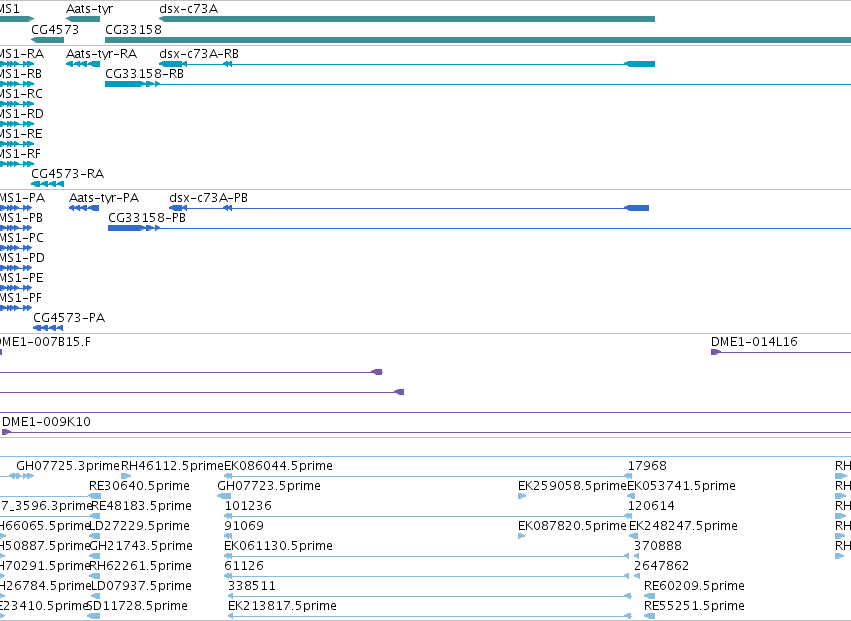
Task: Select the EK259058.5prime EST label
Action: pyautogui.click(x=572, y=486)
